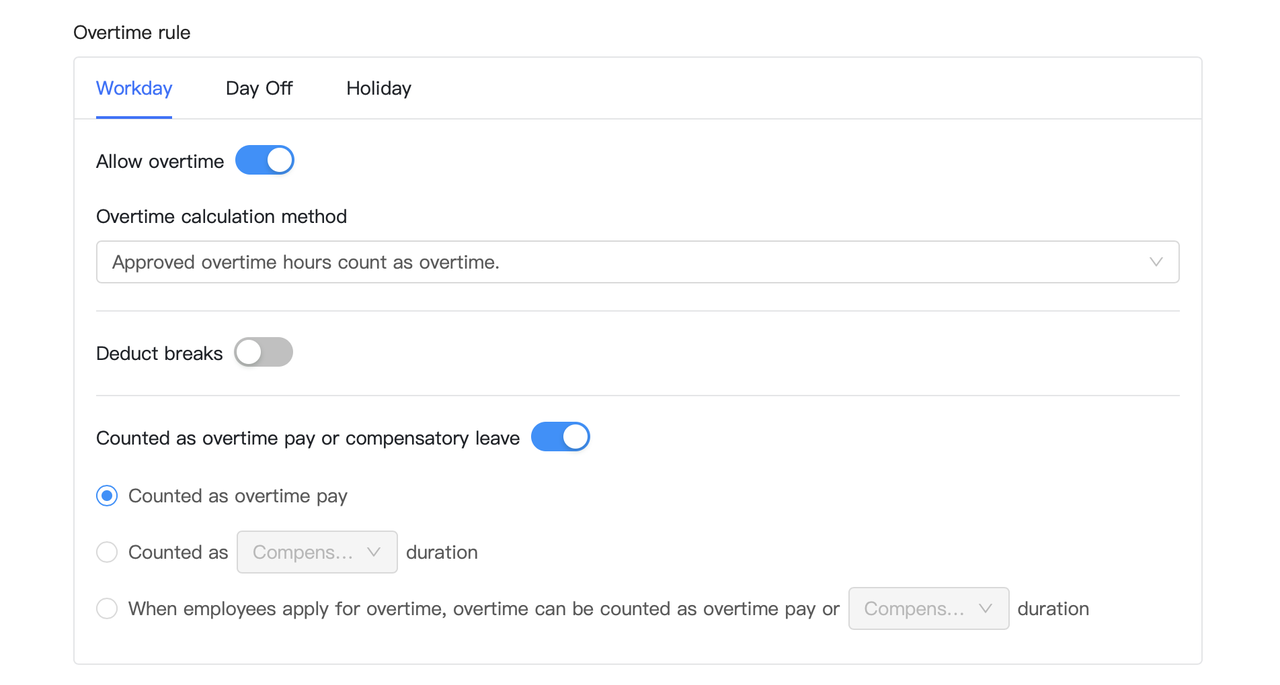Open the Compens… dropdown after 'Counted as'
Screen dimensions: 1280x685
316,552
